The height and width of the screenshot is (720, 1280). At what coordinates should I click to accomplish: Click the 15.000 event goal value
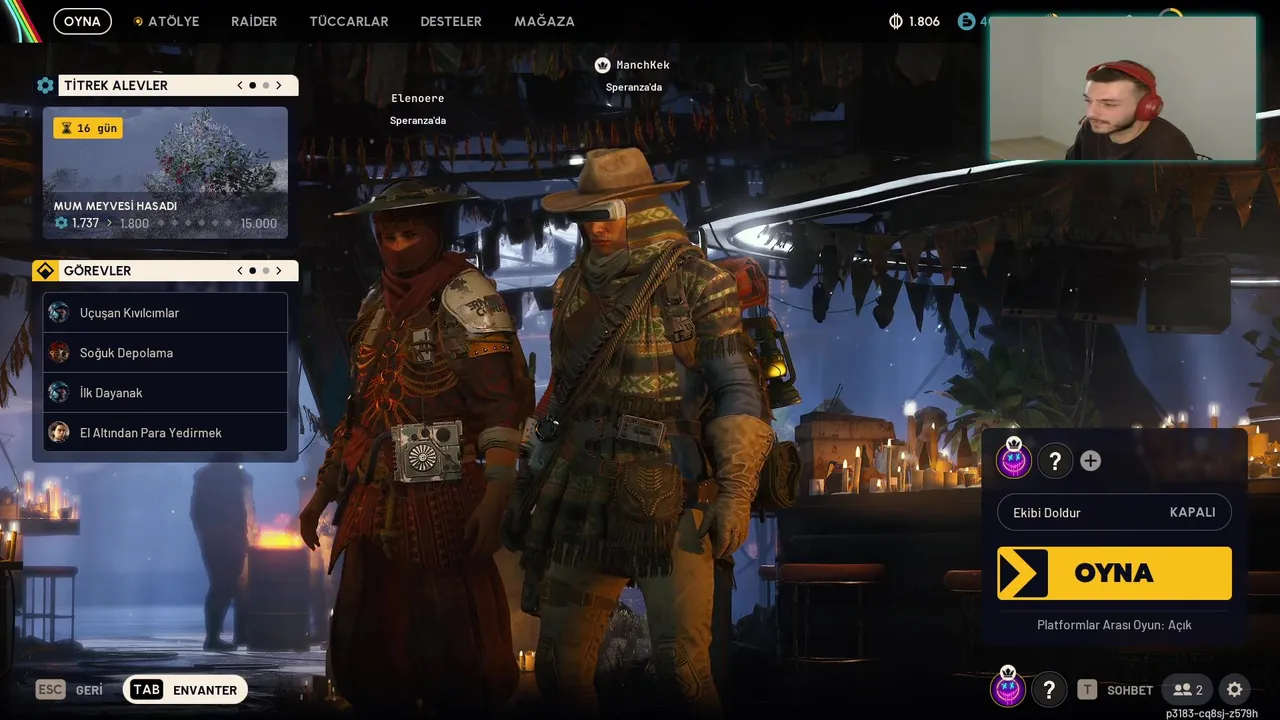tap(258, 223)
